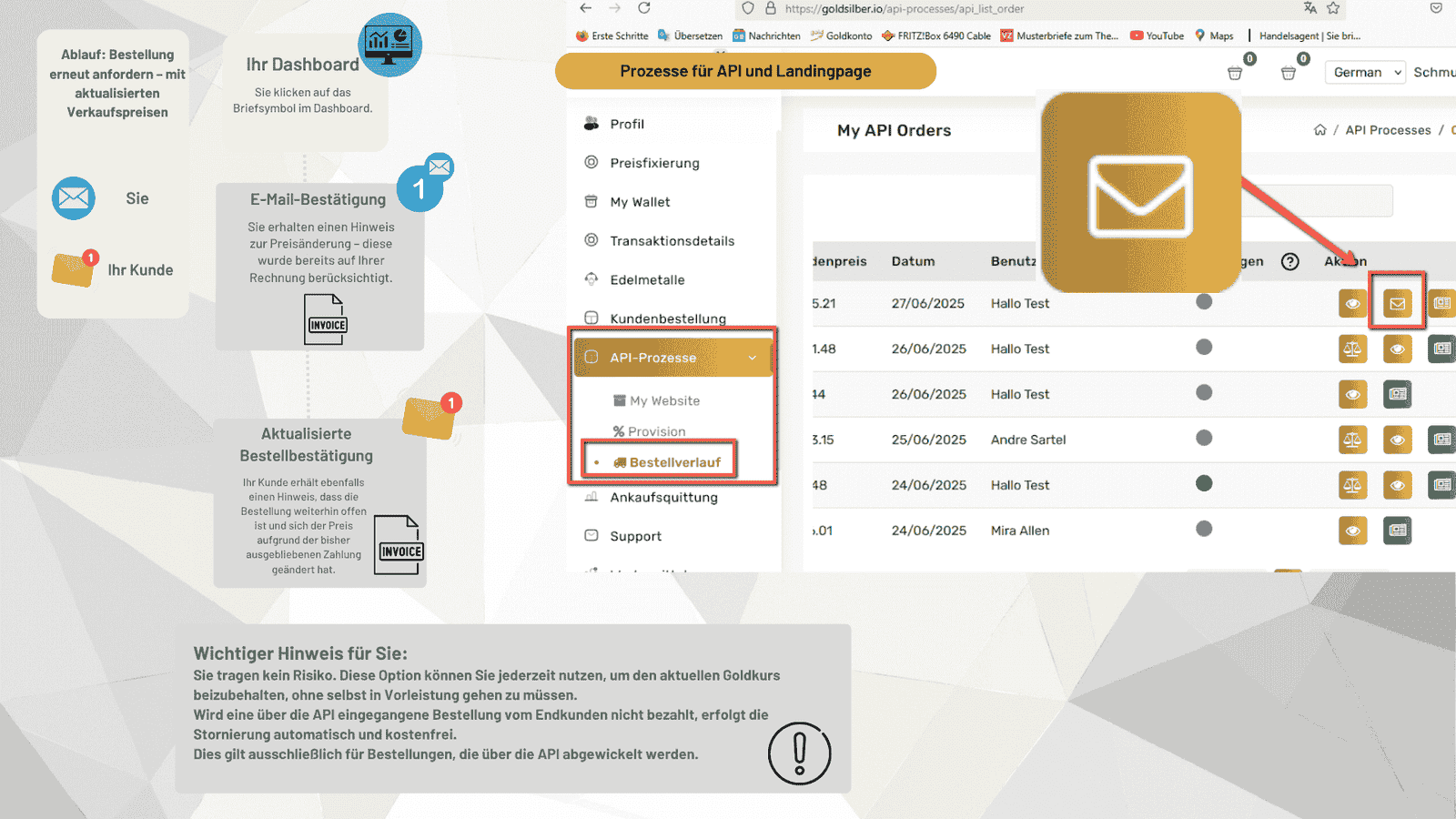The width and height of the screenshot is (1456, 819).
Task: Click the scales icon for Andre Sartel's order
Action: coord(1353,440)
